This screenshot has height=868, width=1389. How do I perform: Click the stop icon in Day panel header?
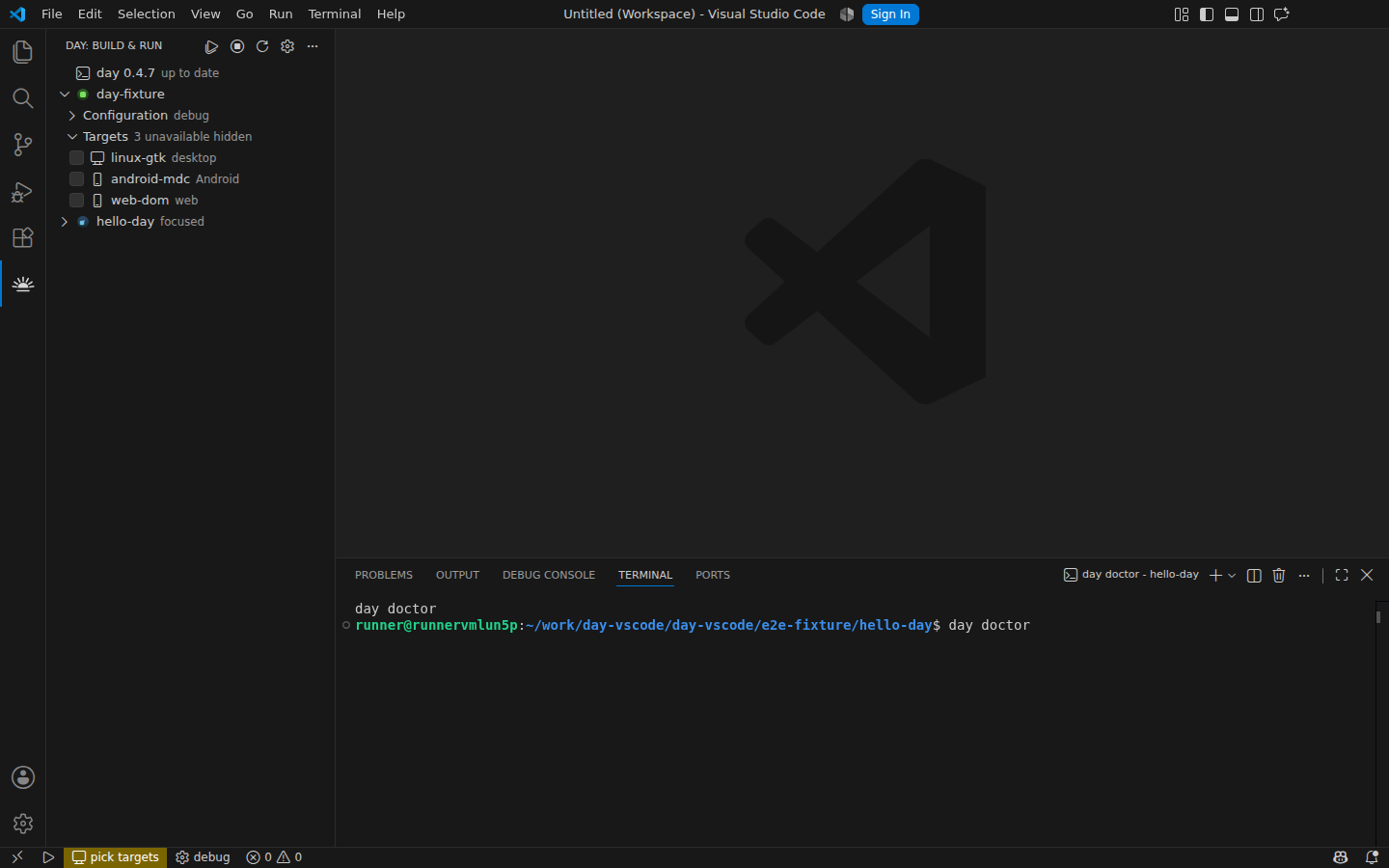[237, 46]
